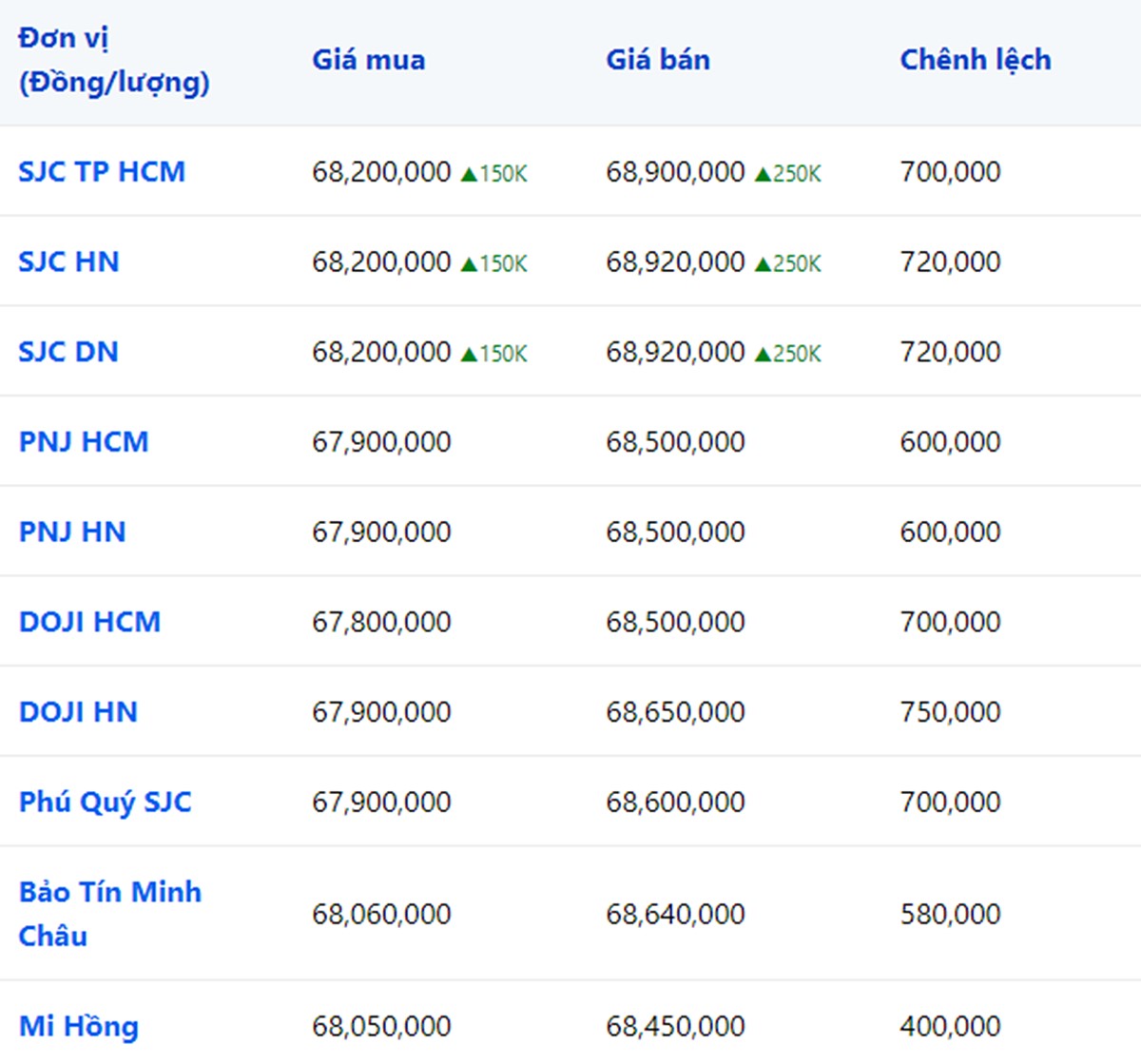Select DOJI HCM buy price 67,800,000
The image size is (1141, 1064).
tap(381, 622)
